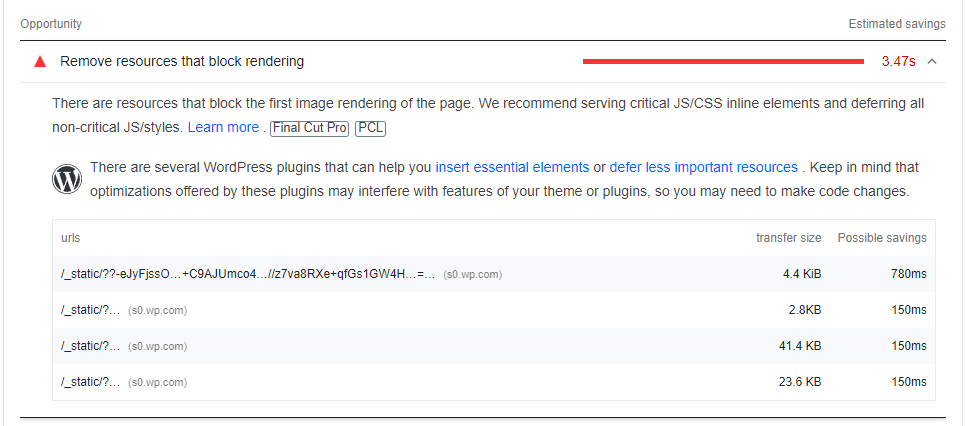Click the WordPress logo icon
965x426 pixels.
click(67, 179)
